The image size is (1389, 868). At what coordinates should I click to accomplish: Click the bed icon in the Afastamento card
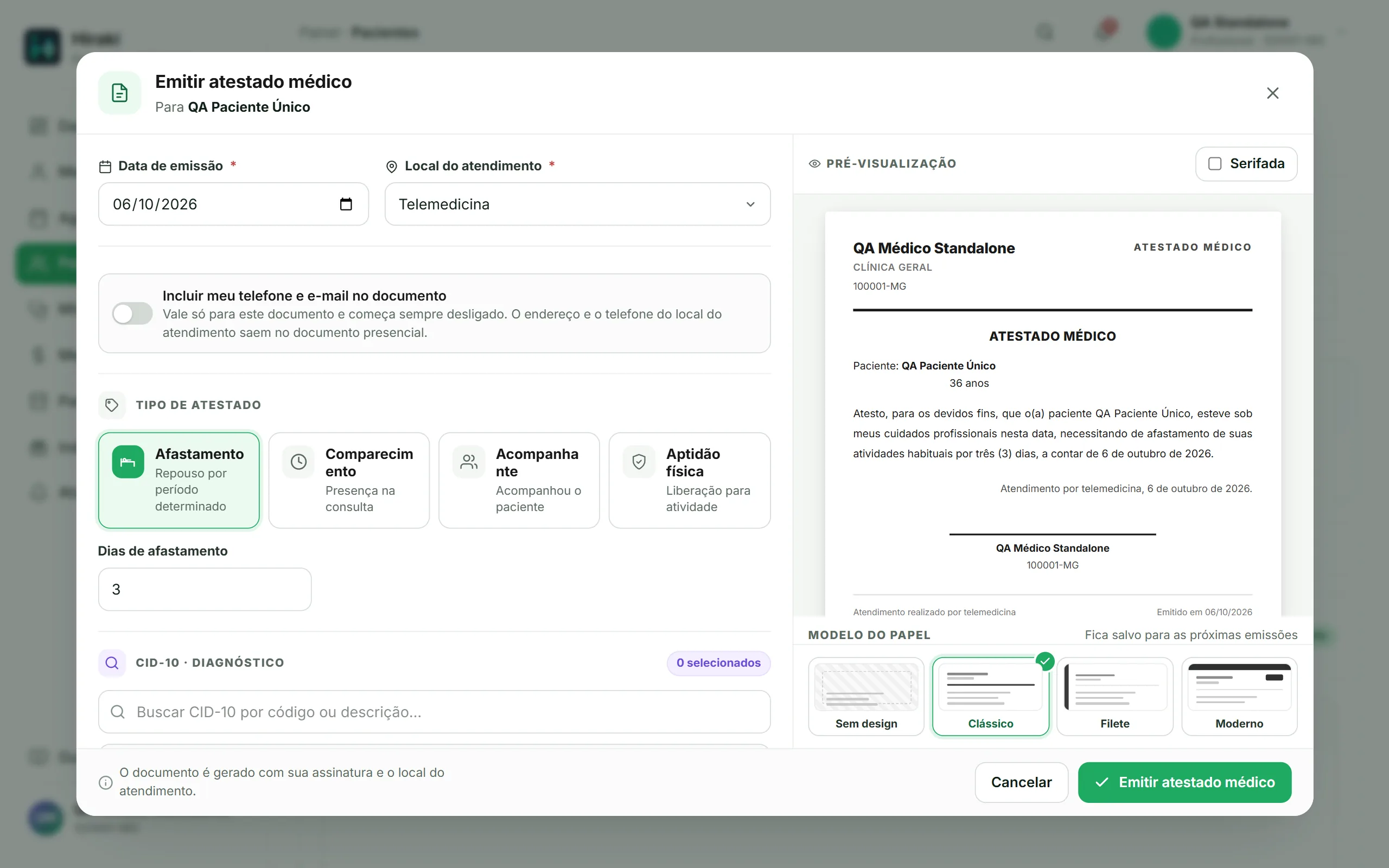(x=128, y=462)
